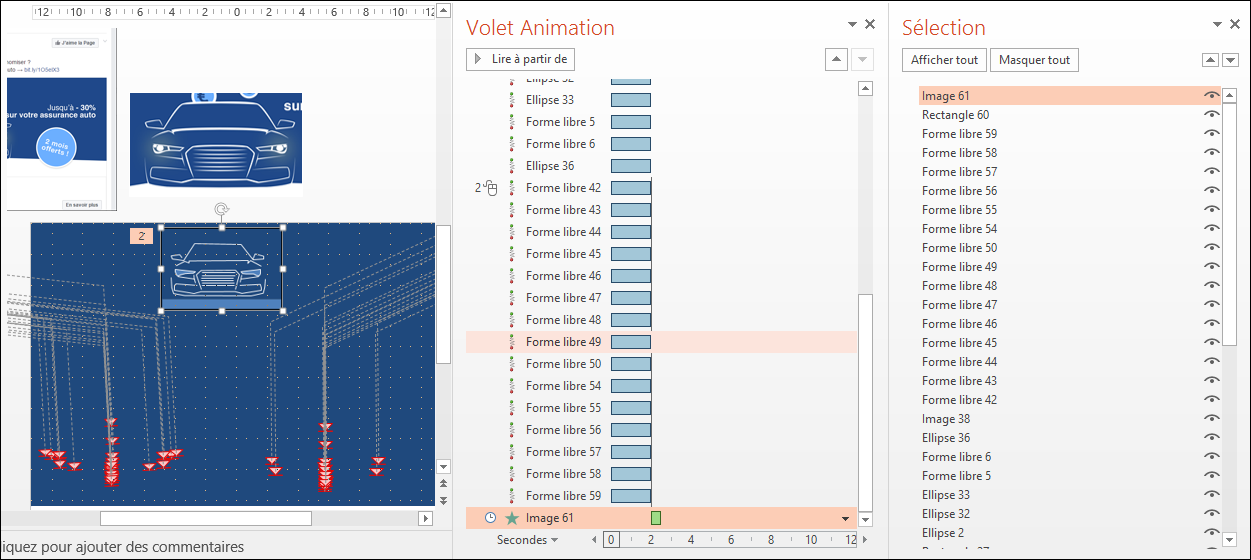Image resolution: width=1251 pixels, height=560 pixels.
Task: Toggle visibility of Image 38
Action: point(1211,419)
